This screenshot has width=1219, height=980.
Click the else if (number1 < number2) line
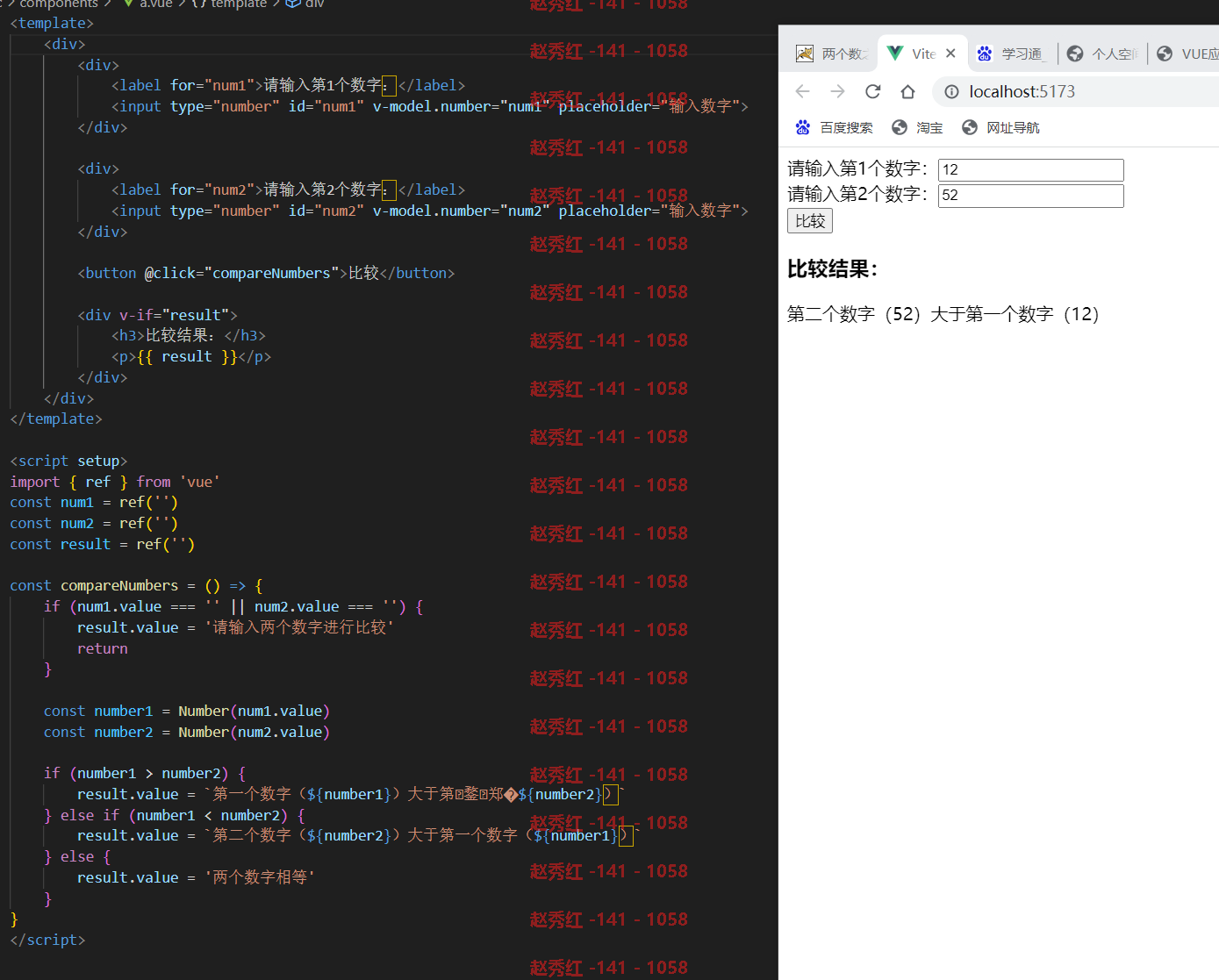(175, 815)
